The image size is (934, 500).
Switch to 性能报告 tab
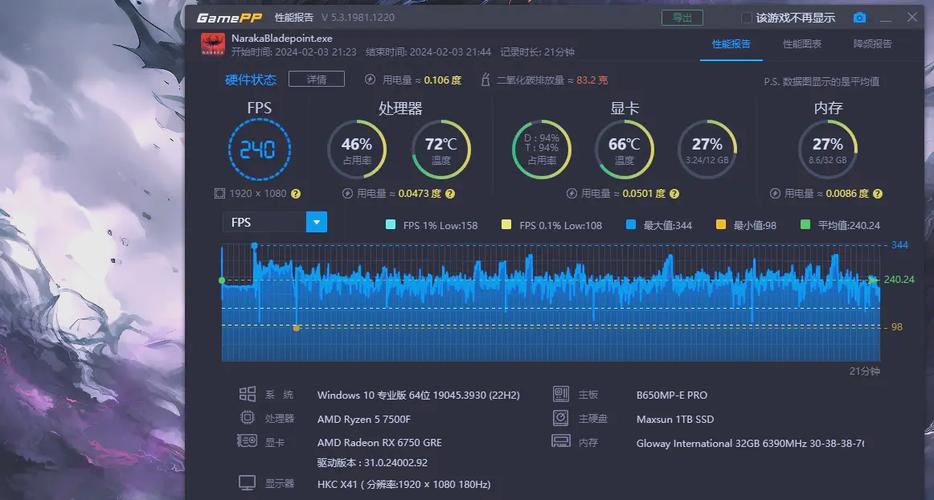tap(731, 44)
